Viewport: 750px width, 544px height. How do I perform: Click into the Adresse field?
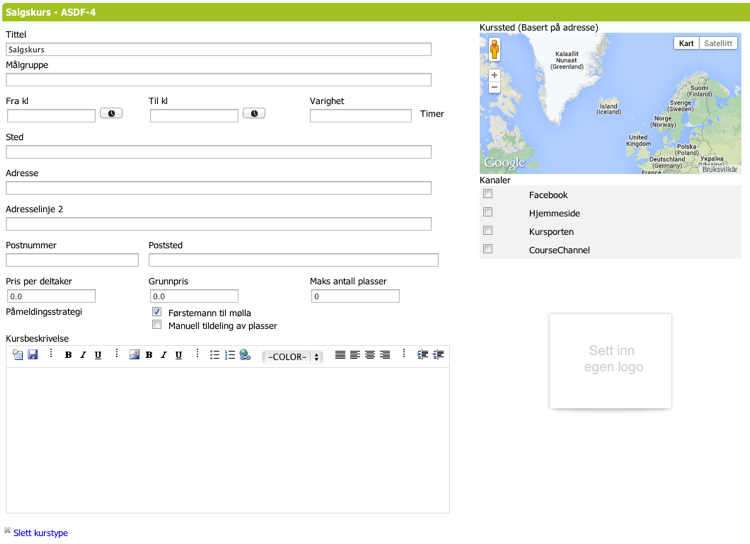[x=219, y=188]
